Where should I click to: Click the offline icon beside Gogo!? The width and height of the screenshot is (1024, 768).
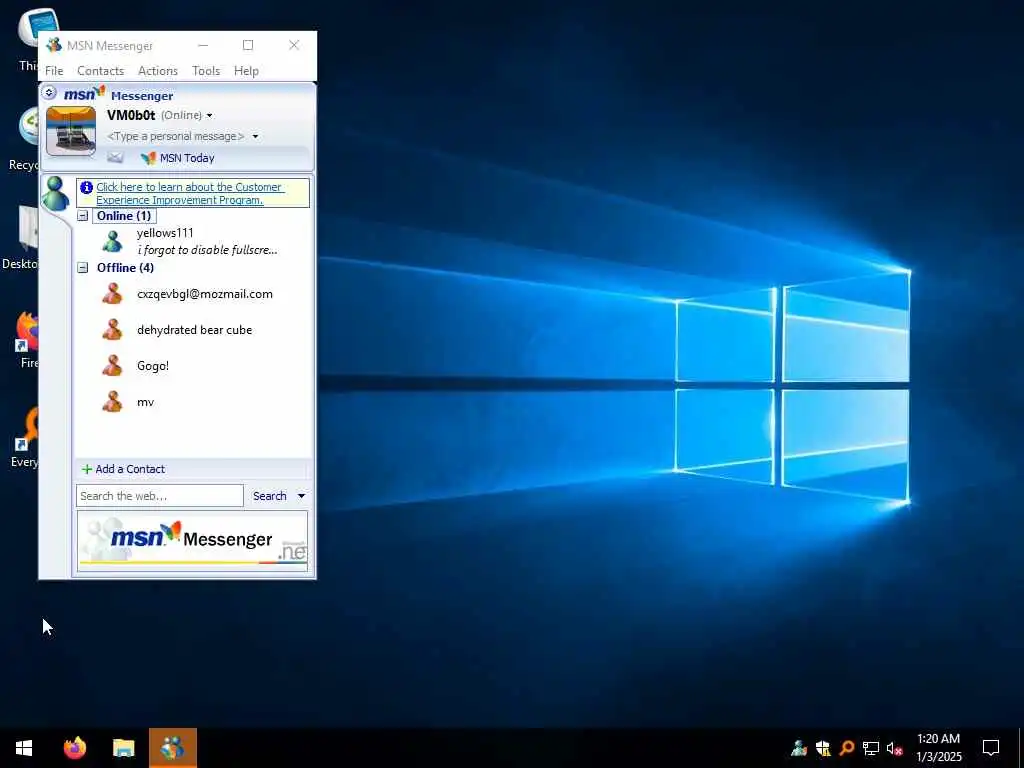tap(112, 366)
